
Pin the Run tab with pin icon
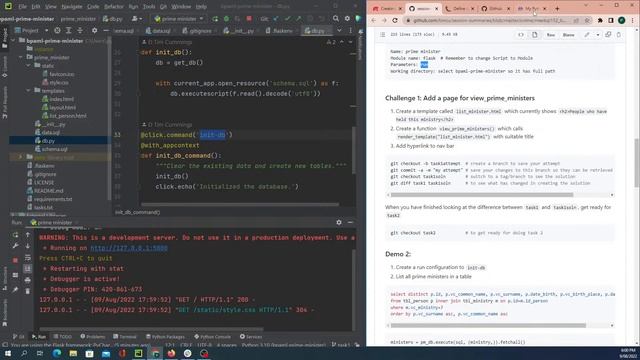16,289
